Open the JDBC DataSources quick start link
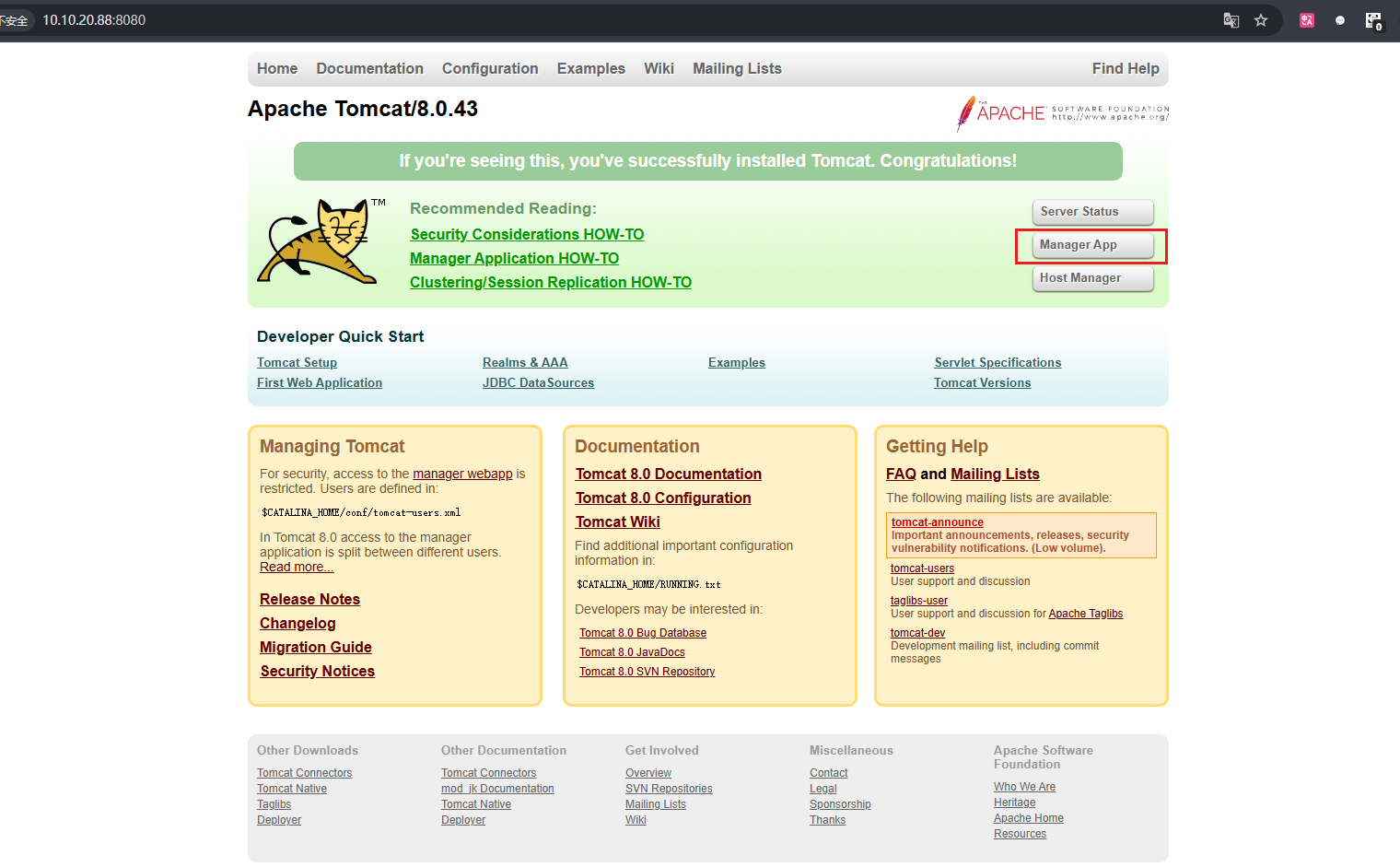The height and width of the screenshot is (867, 1400). pos(538,383)
